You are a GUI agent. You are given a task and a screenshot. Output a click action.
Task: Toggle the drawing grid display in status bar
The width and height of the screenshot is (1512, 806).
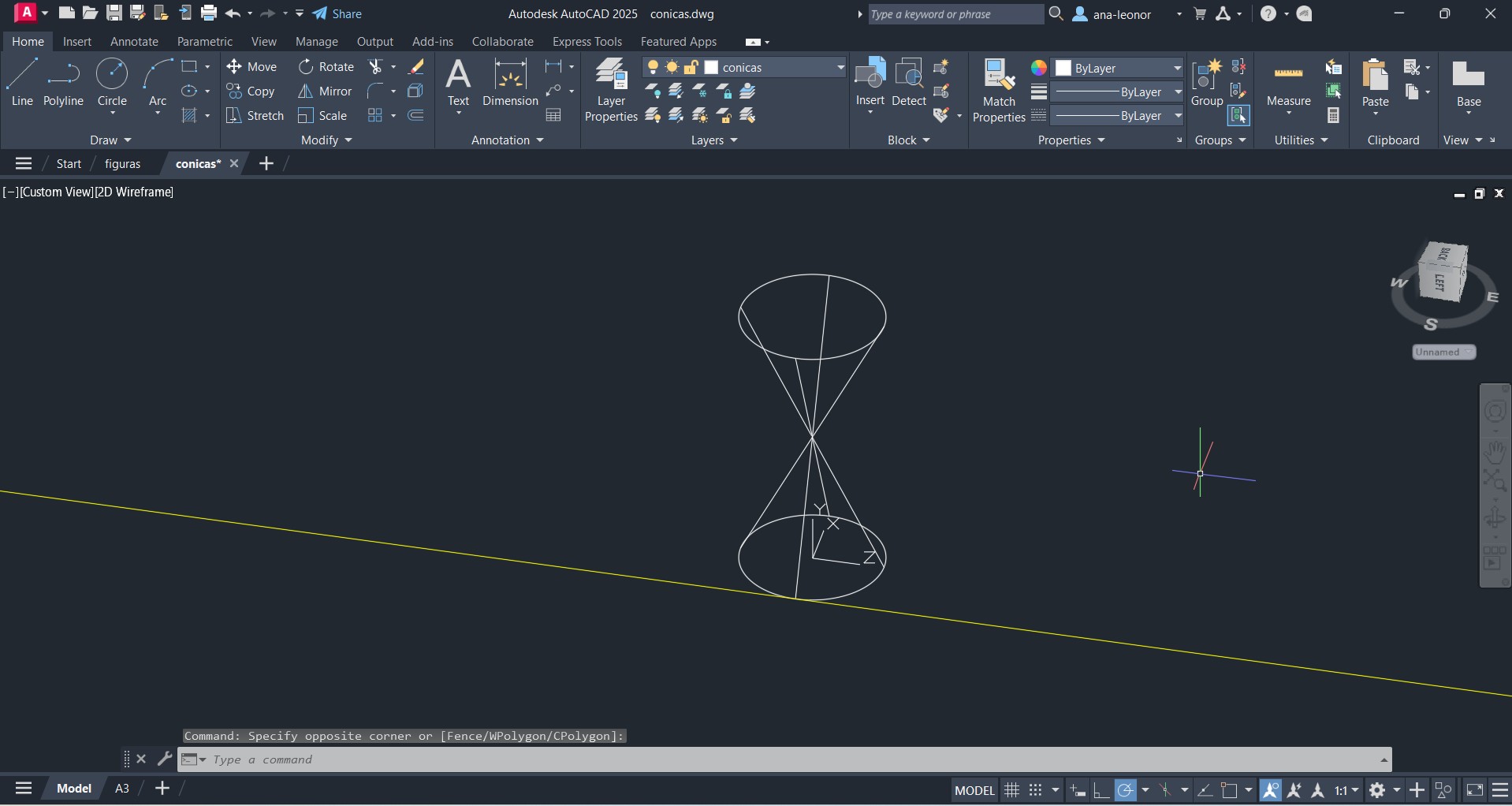pyautogui.click(x=1011, y=789)
